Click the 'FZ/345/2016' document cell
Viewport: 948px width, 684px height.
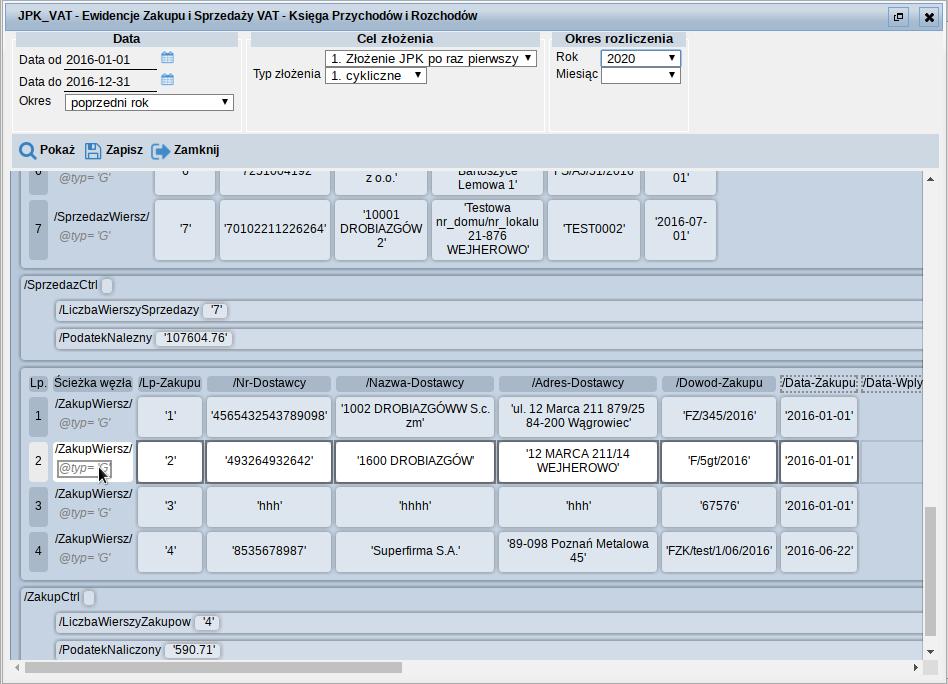coord(719,416)
